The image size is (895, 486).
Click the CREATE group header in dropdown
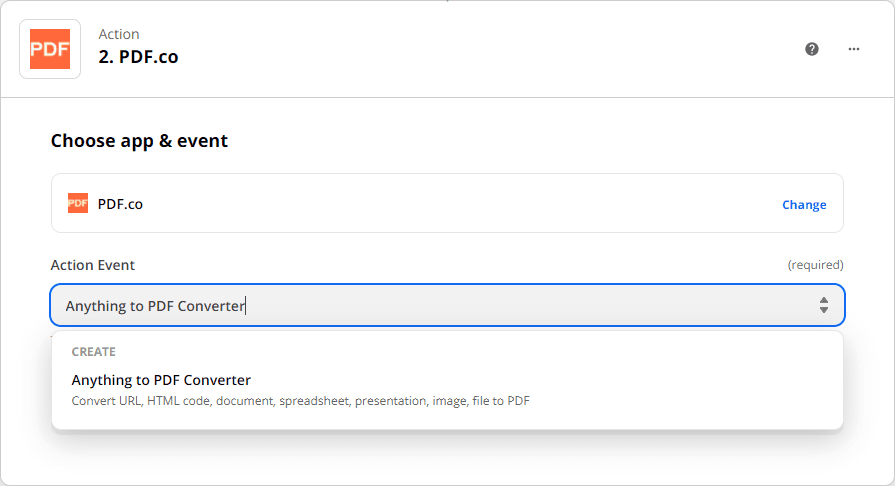point(94,352)
